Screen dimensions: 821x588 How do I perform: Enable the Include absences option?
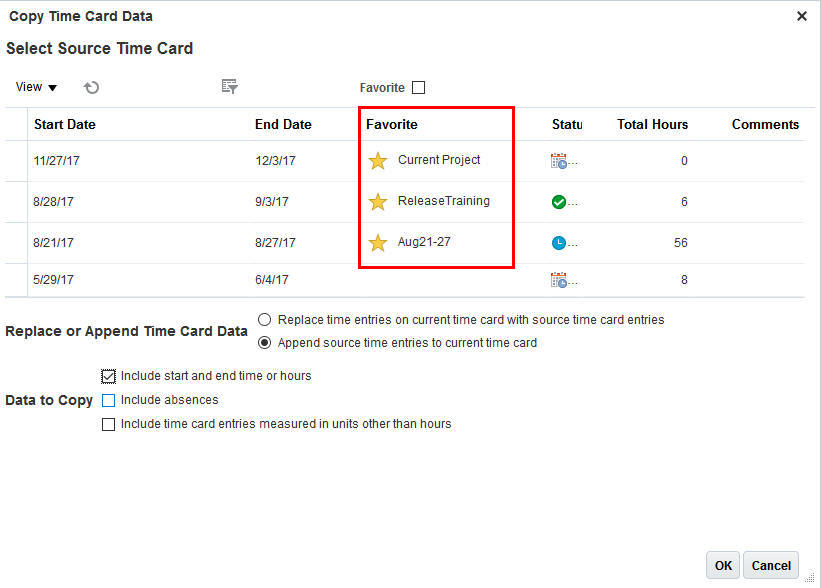point(108,400)
